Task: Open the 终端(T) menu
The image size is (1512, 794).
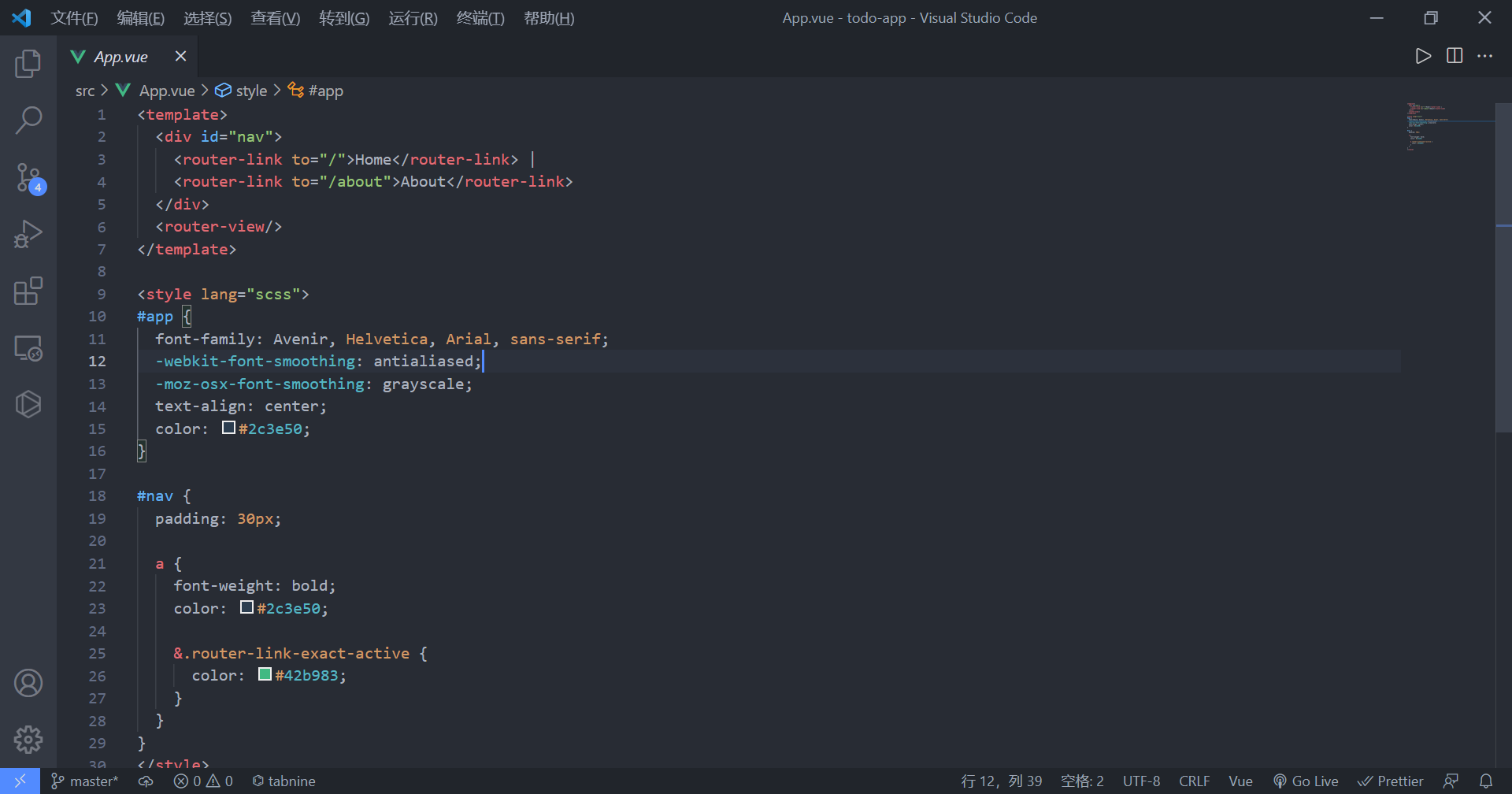Action: [x=480, y=18]
